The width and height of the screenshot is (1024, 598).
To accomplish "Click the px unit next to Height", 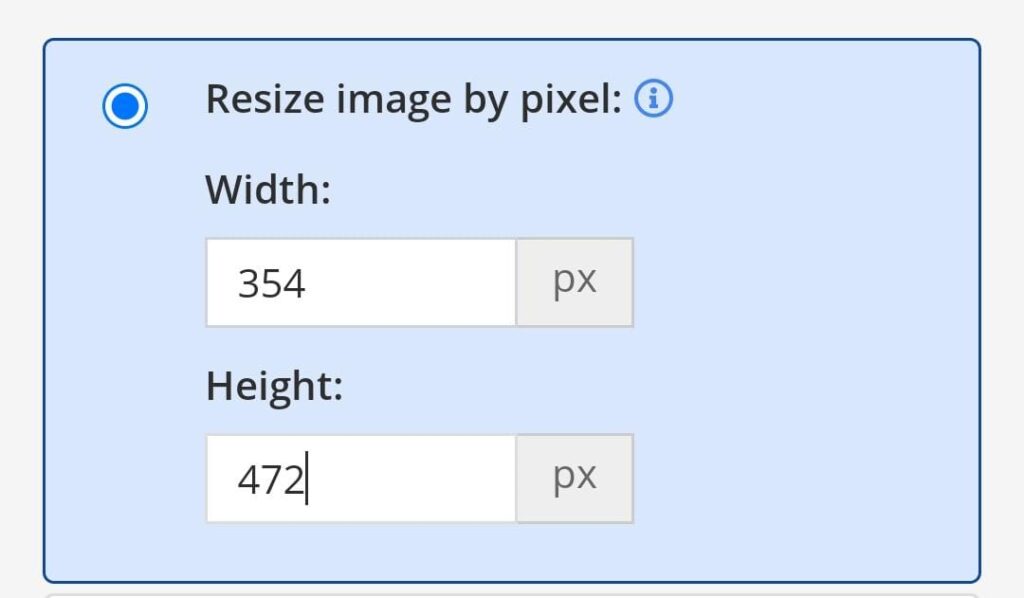I will [x=575, y=479].
